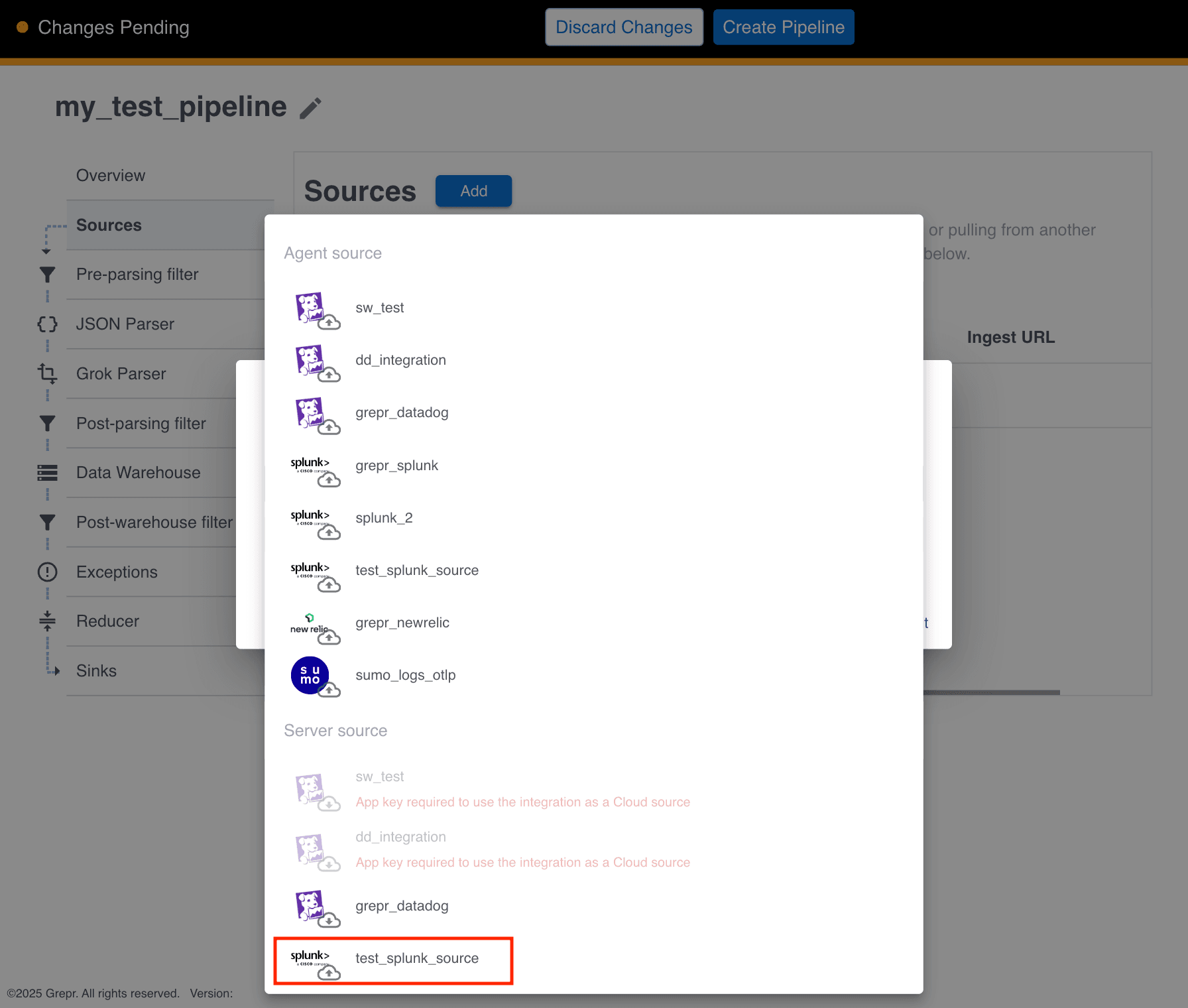Open the Overview section
This screenshot has height=1008, width=1188.
tap(170, 176)
